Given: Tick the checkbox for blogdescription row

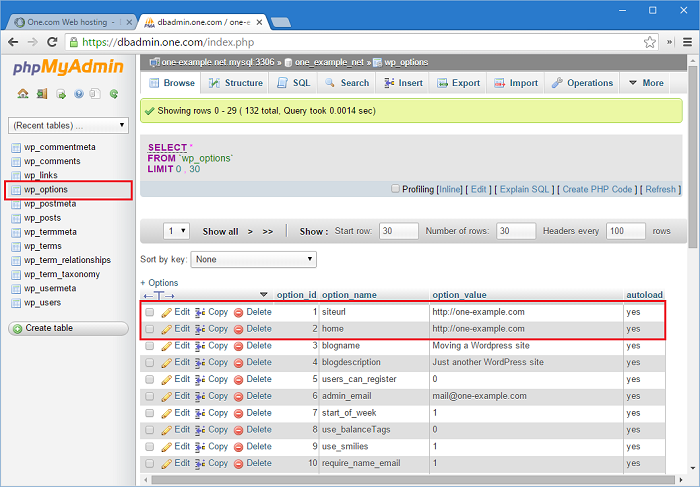Looking at the screenshot, I should (150, 362).
